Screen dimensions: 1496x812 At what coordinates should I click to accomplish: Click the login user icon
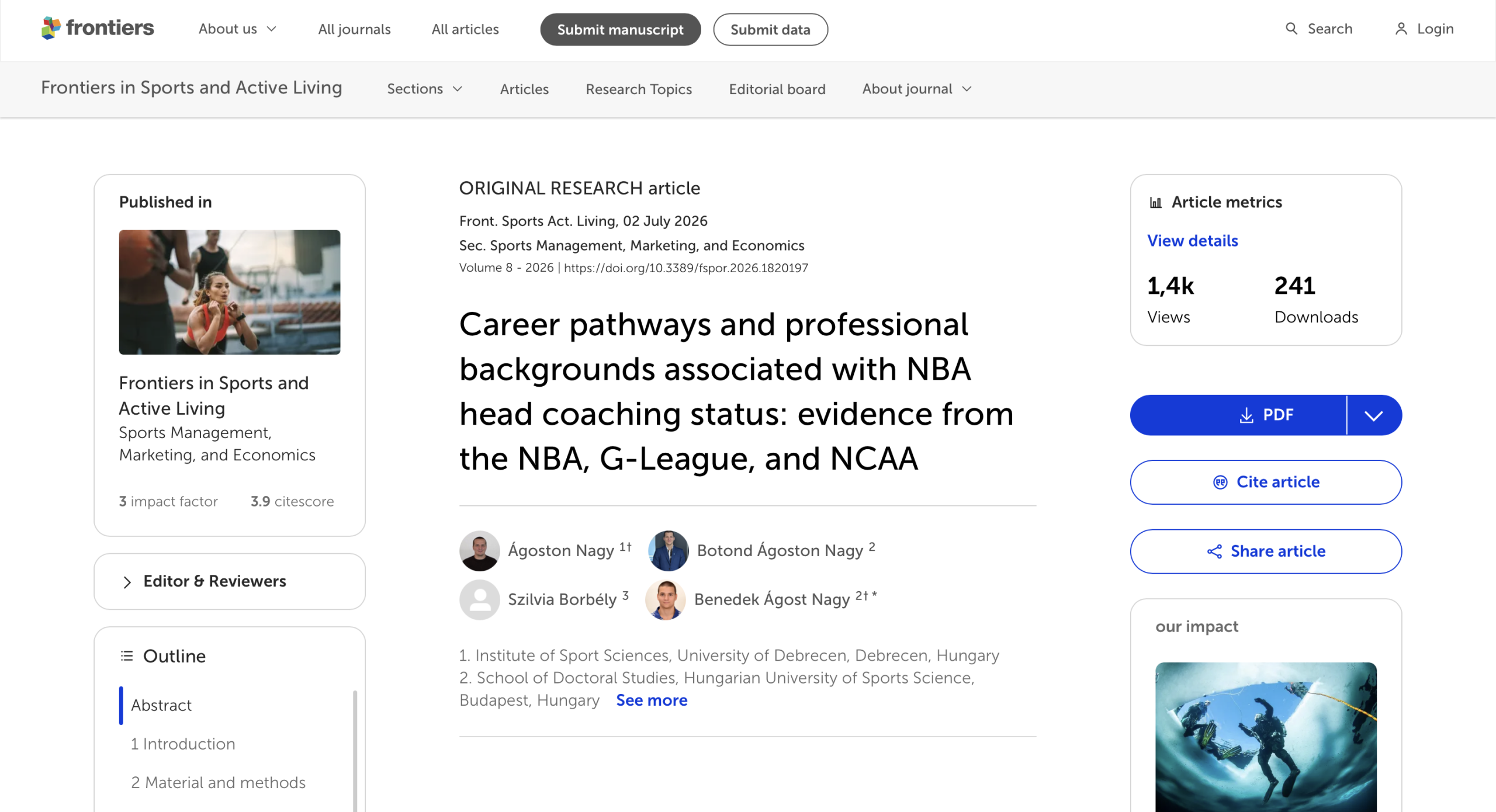[1401, 29]
